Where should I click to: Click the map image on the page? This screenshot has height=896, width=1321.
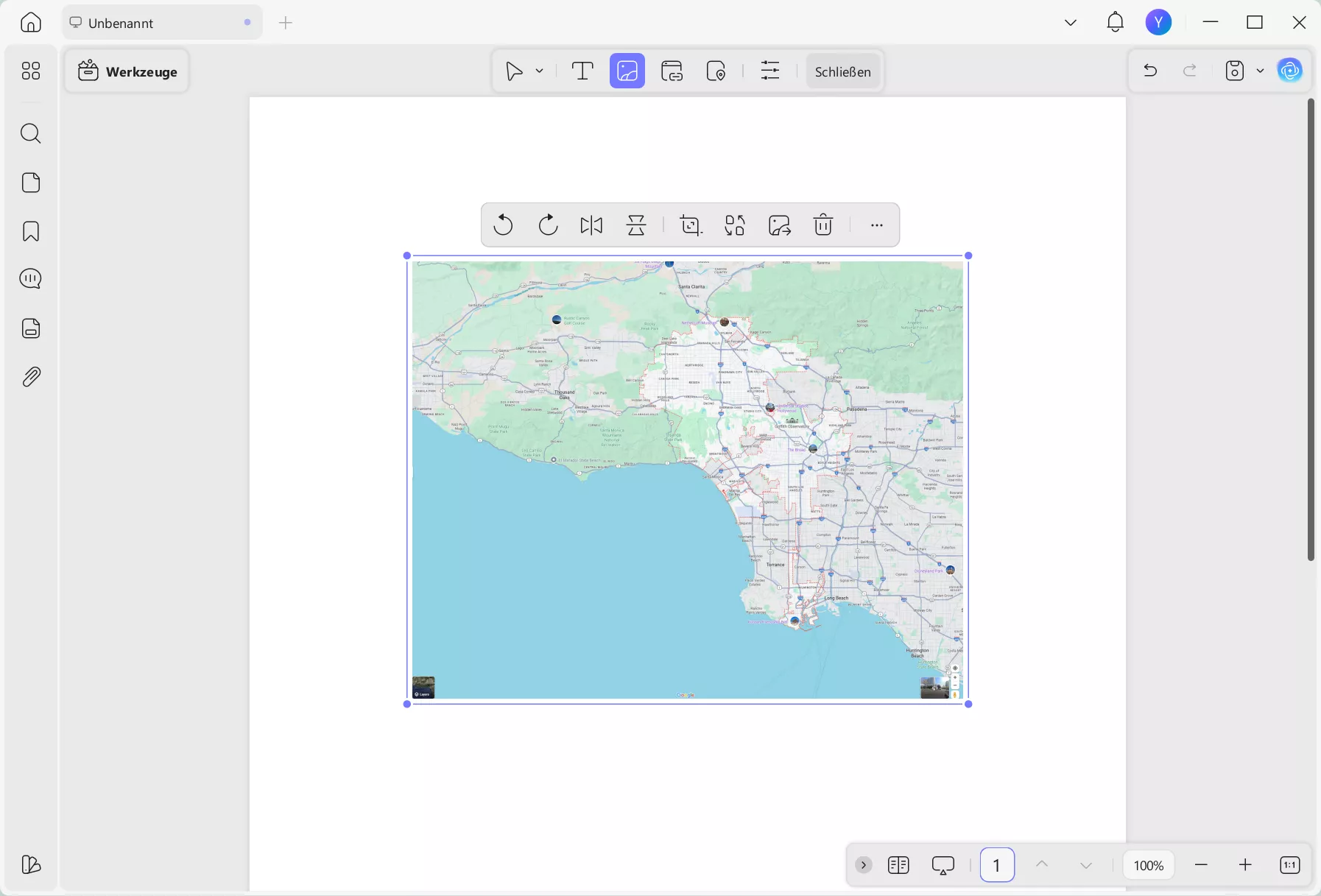(x=688, y=480)
